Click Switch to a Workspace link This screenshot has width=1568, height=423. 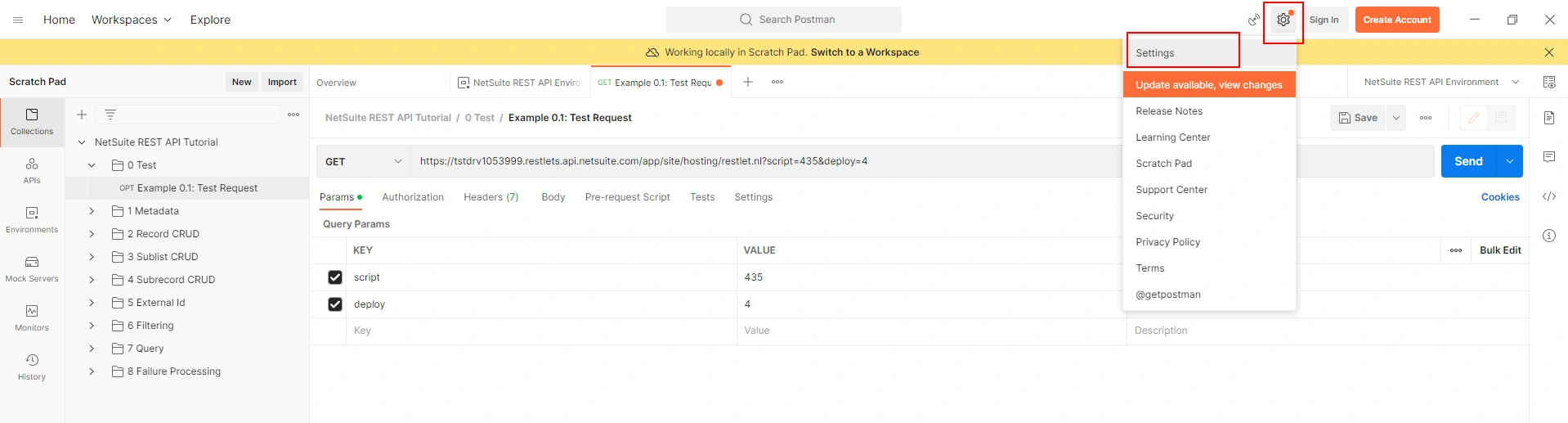(x=865, y=52)
